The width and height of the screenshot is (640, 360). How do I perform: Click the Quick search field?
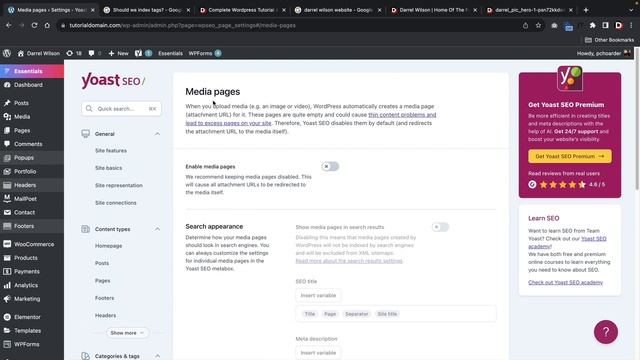click(x=121, y=109)
